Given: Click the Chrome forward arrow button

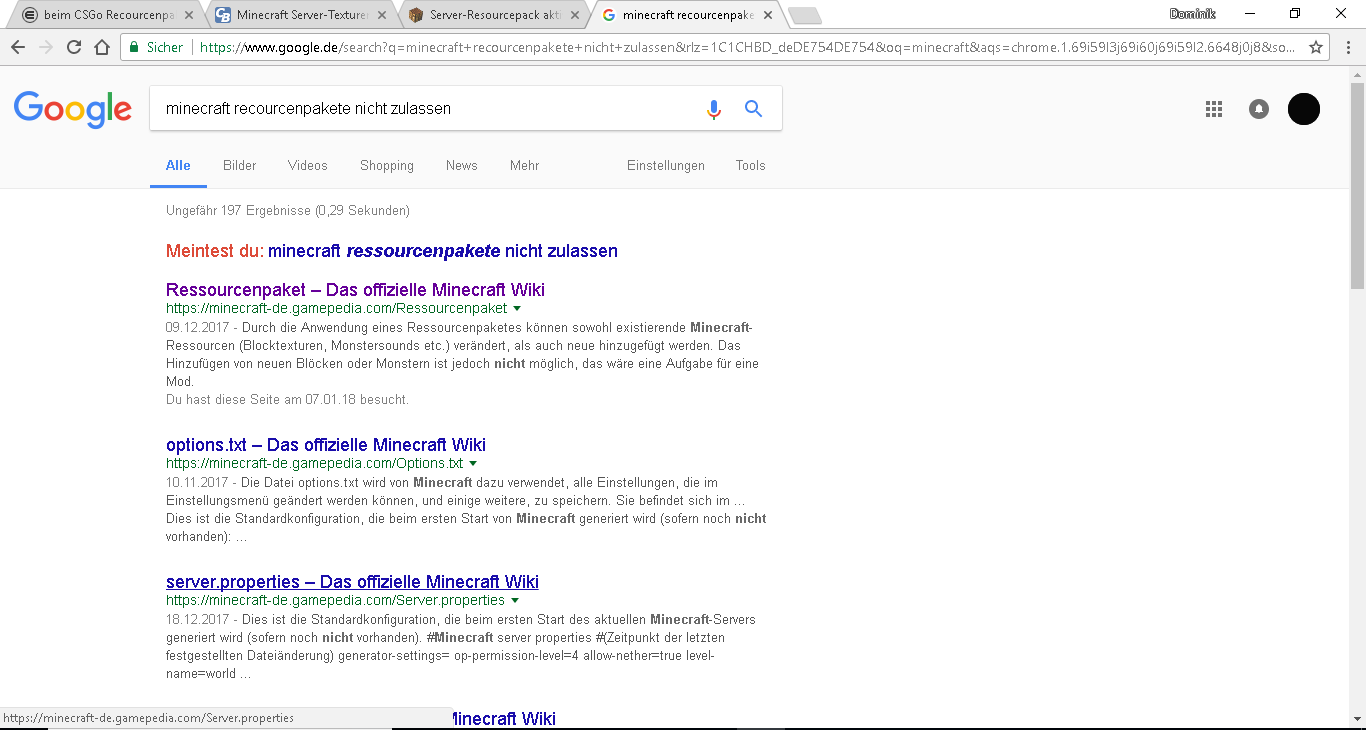Looking at the screenshot, I should 46,47.
